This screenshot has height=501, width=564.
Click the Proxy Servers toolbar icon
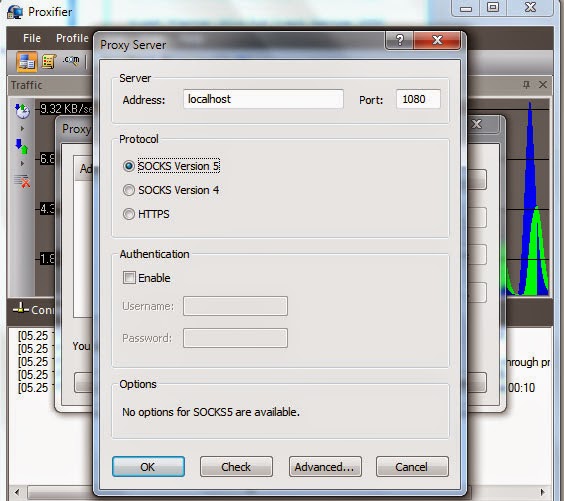click(x=27, y=62)
